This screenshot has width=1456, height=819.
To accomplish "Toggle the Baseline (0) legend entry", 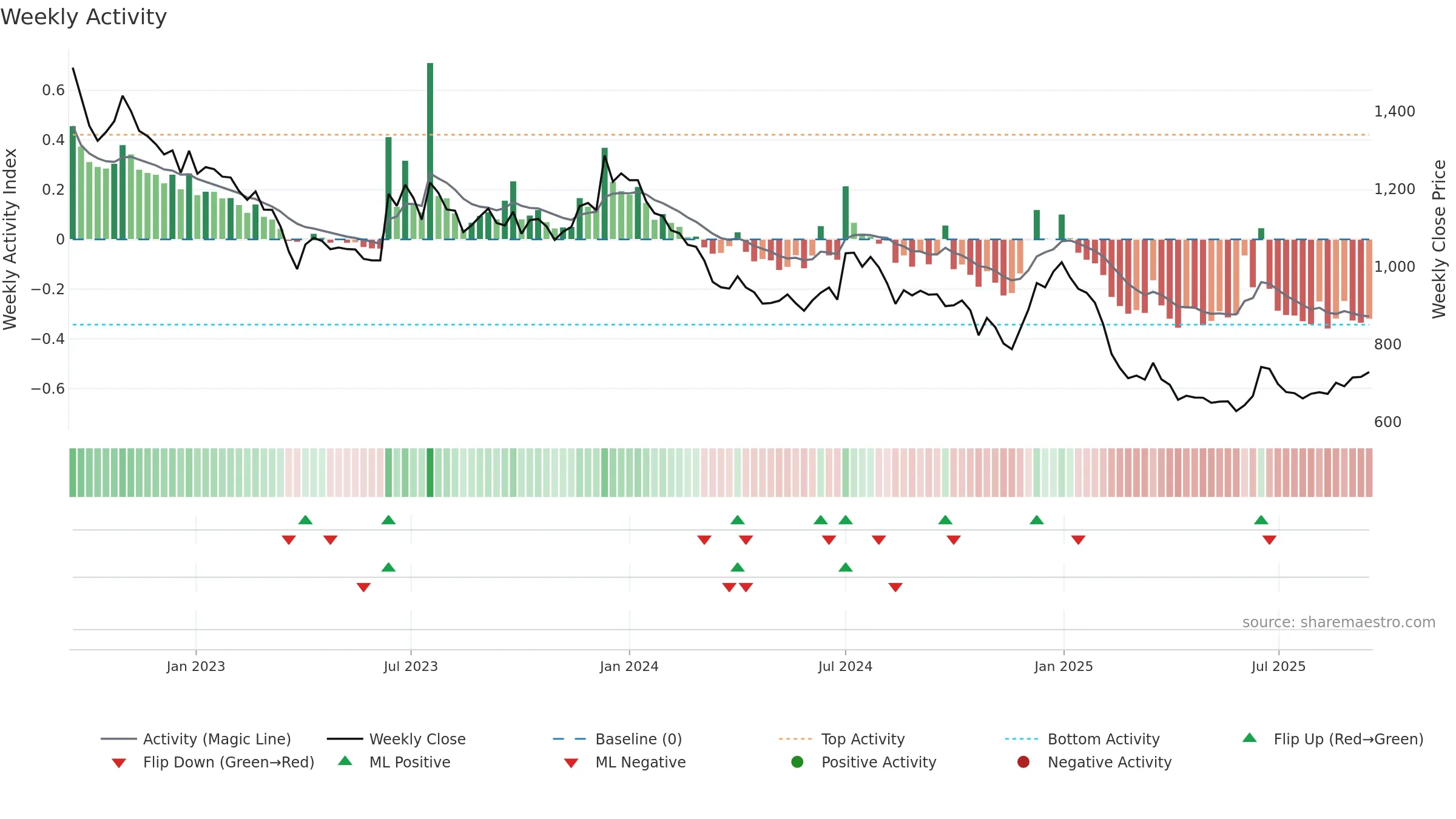I will coord(618,739).
